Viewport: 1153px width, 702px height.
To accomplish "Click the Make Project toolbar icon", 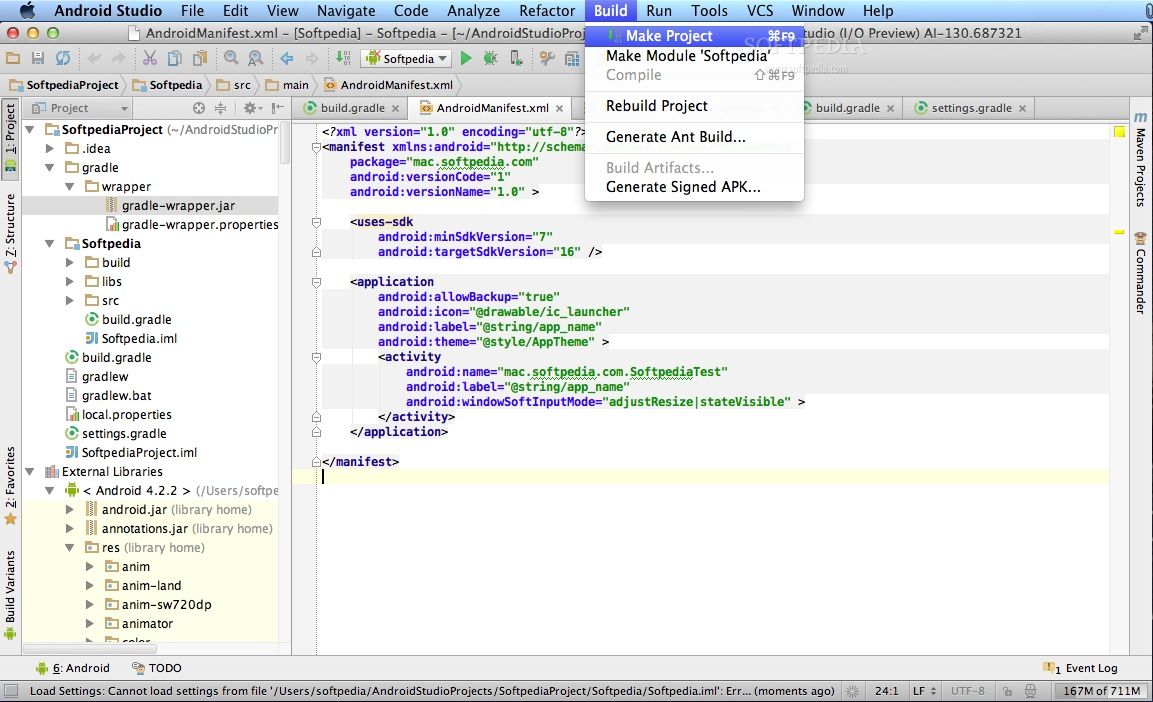I will [343, 58].
